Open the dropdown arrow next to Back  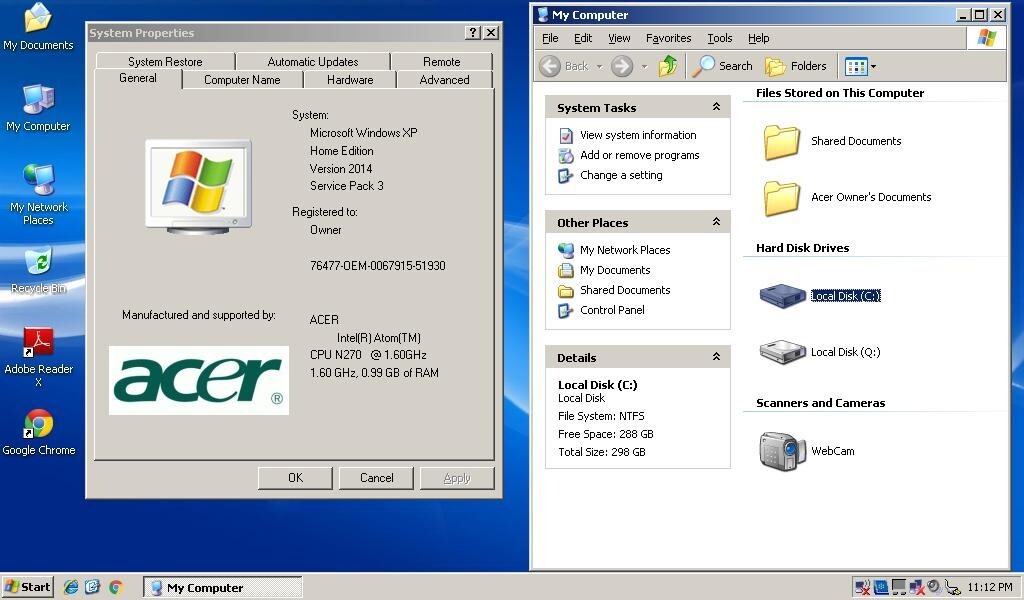[x=600, y=67]
